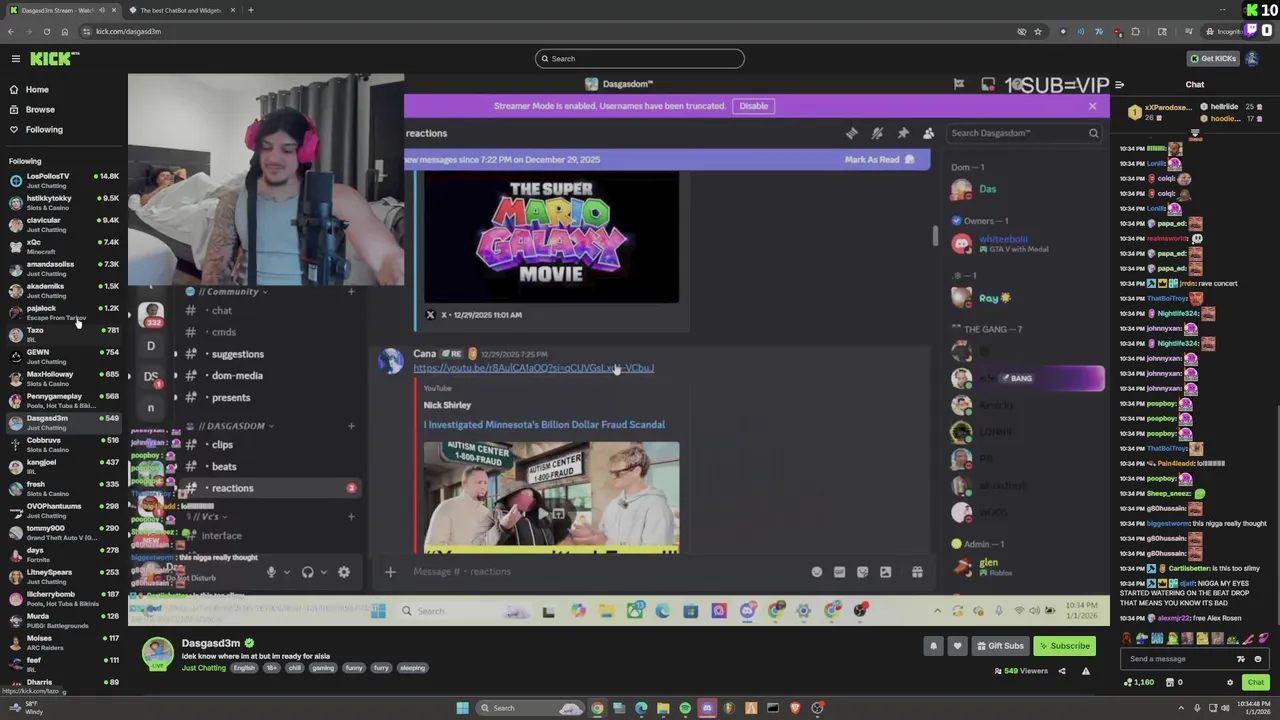Select the clips channel
This screenshot has width=1280, height=720.
point(222,445)
